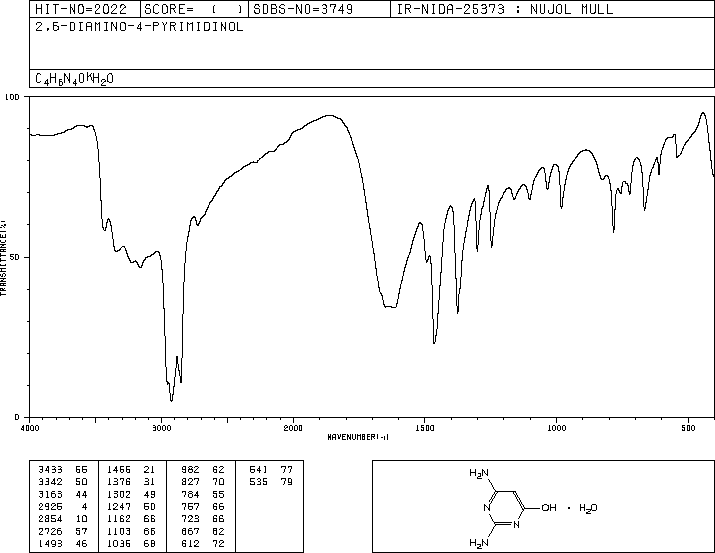Image resolution: width=715 pixels, height=553 pixels.
Task: Select peak table row 1103 66
Action: 131,531
